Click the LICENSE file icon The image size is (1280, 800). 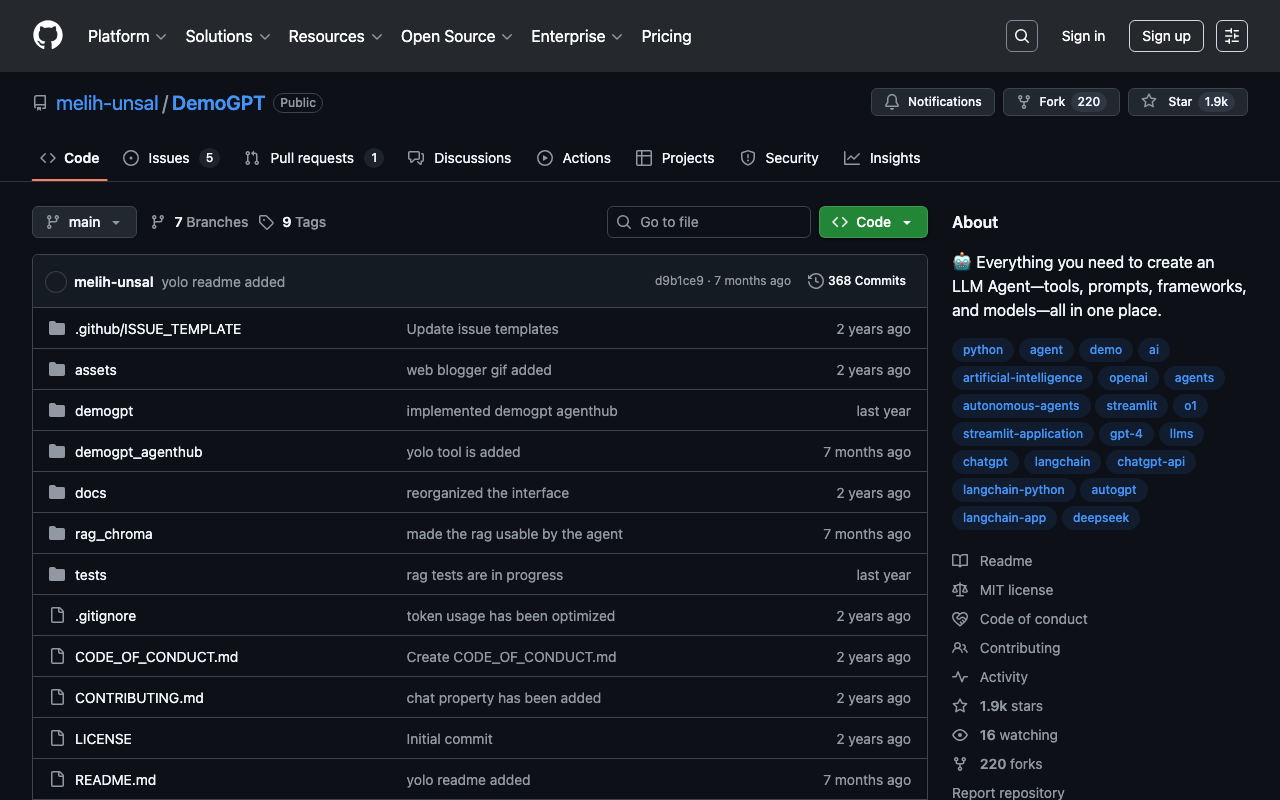pos(57,739)
